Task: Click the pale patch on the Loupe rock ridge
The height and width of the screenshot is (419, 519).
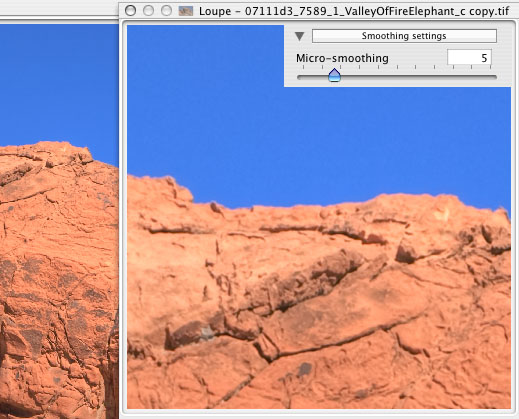Action: [442, 214]
